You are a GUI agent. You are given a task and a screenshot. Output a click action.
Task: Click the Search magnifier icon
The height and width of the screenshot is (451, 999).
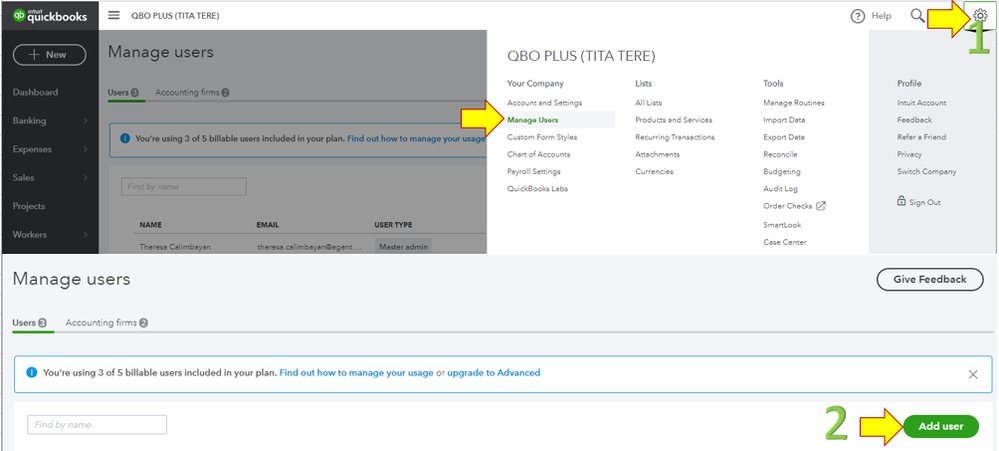tap(917, 15)
